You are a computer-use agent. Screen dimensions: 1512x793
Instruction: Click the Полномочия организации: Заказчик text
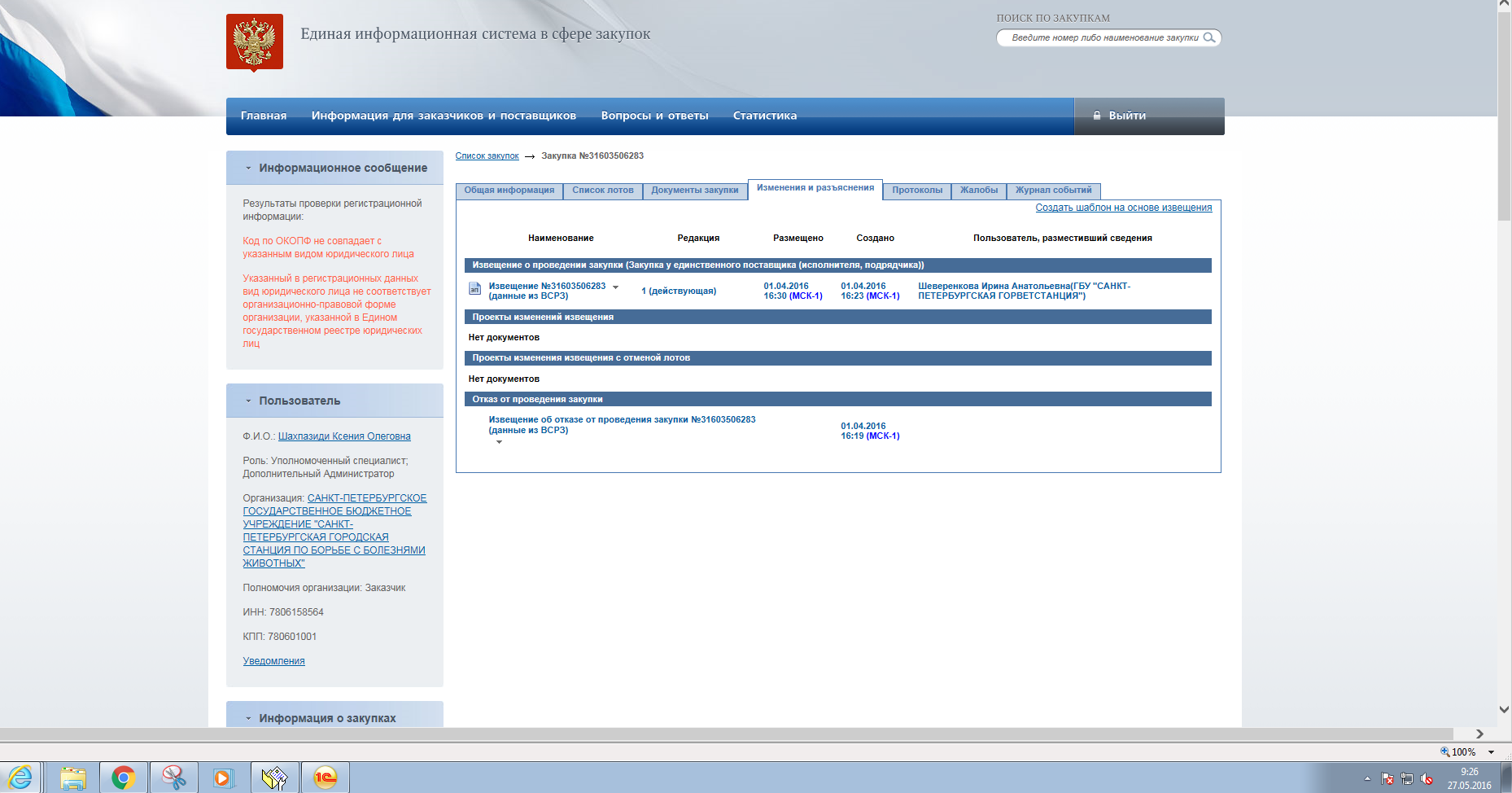[324, 588]
